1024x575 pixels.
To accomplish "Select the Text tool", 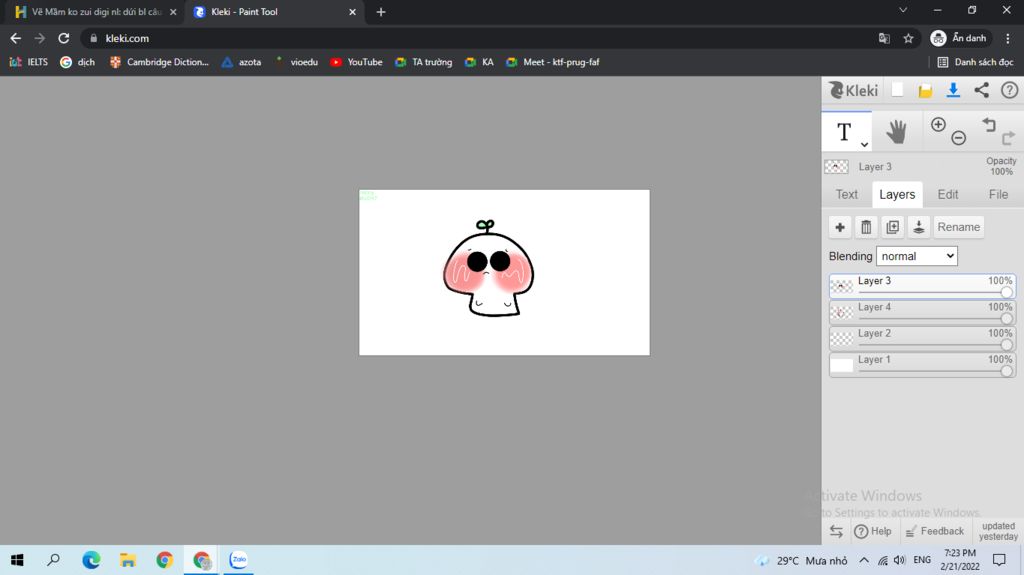I will click(x=846, y=132).
